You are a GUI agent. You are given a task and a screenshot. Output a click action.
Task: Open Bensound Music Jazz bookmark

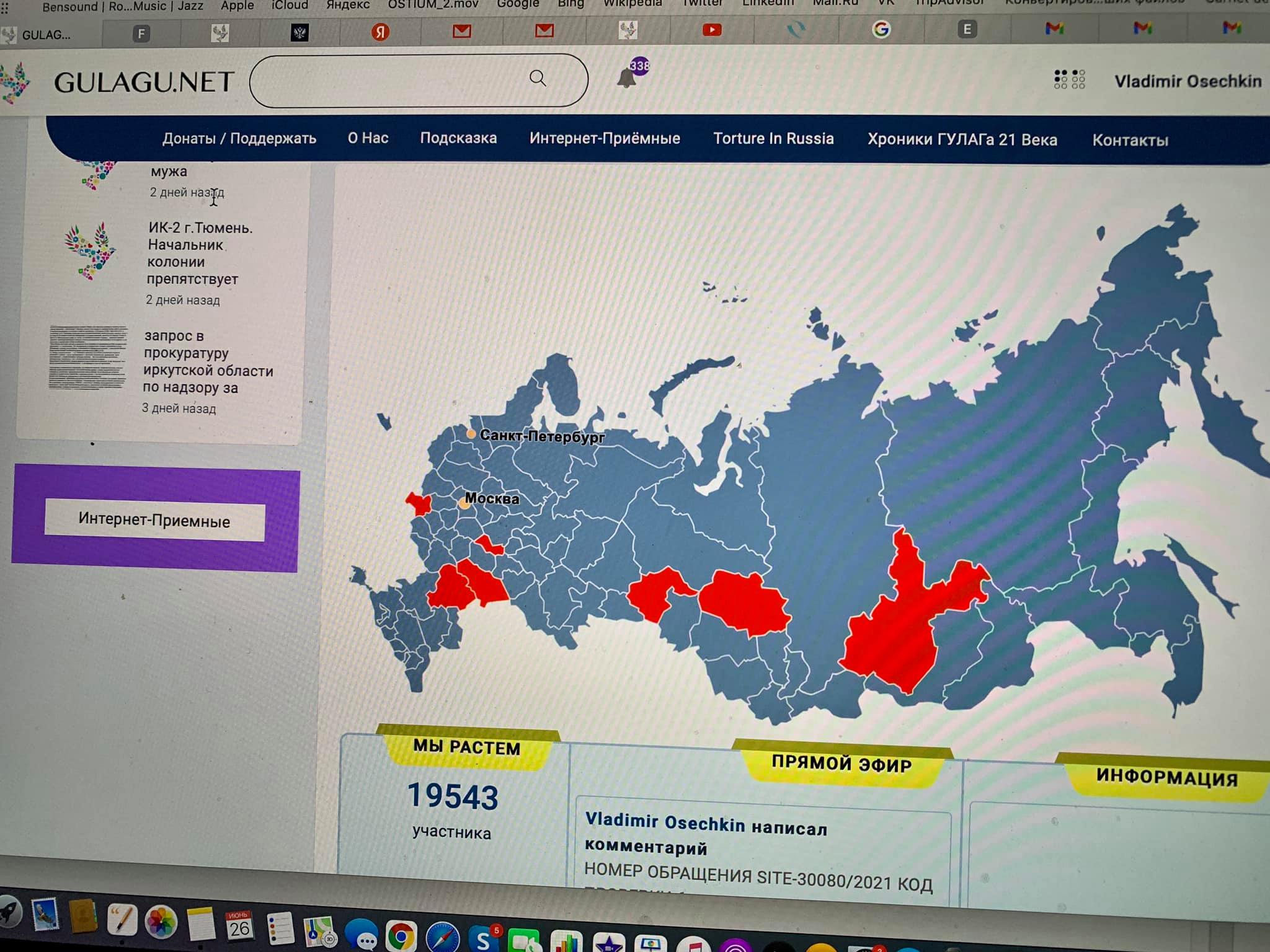122,6
